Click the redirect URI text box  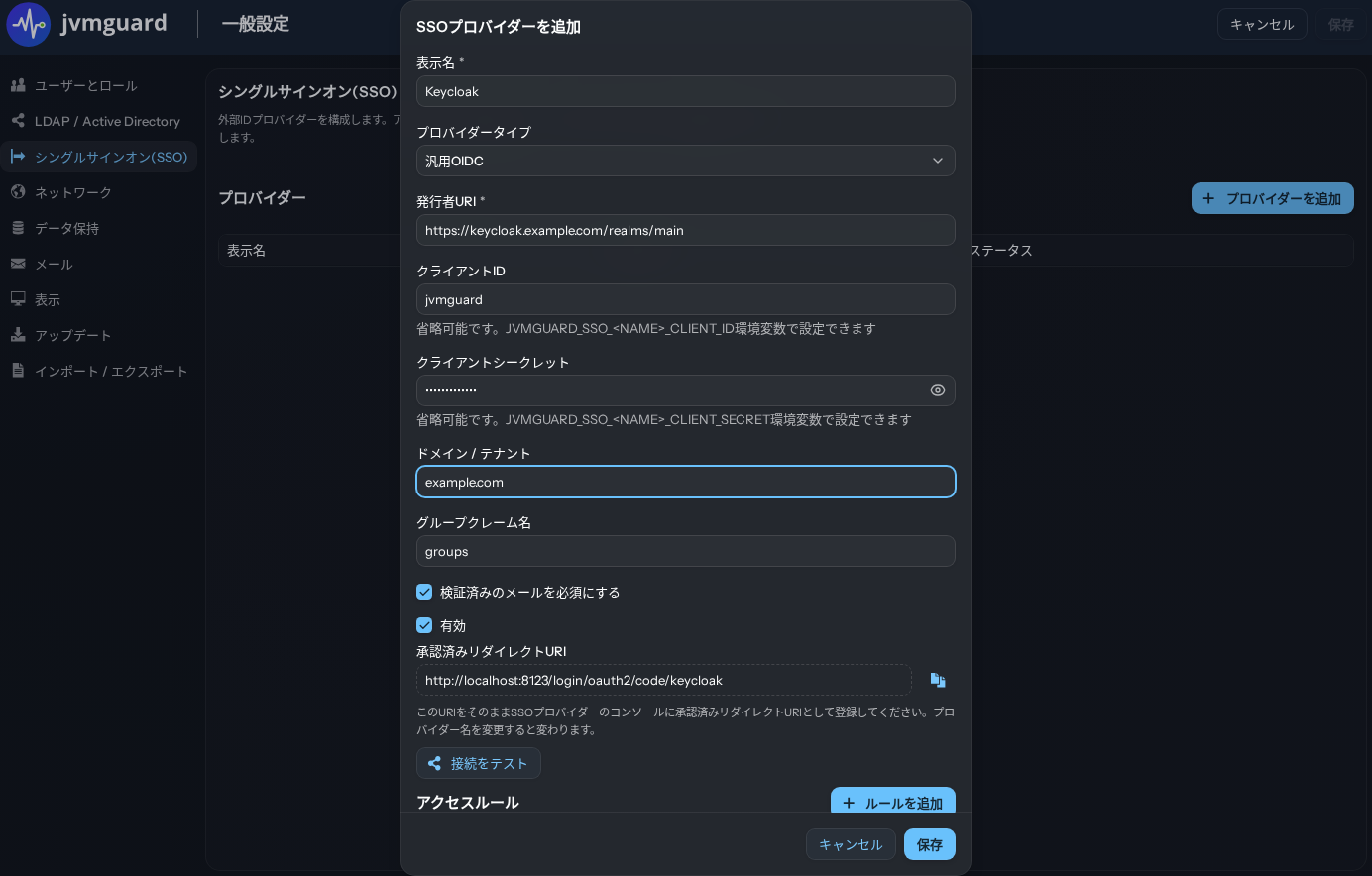tap(664, 680)
